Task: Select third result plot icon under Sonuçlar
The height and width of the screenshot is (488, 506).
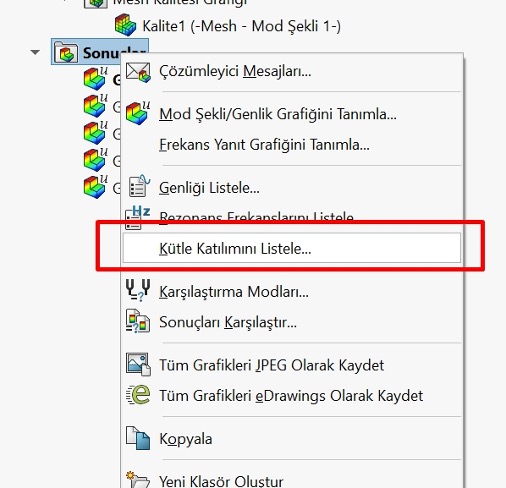Action: click(x=96, y=133)
